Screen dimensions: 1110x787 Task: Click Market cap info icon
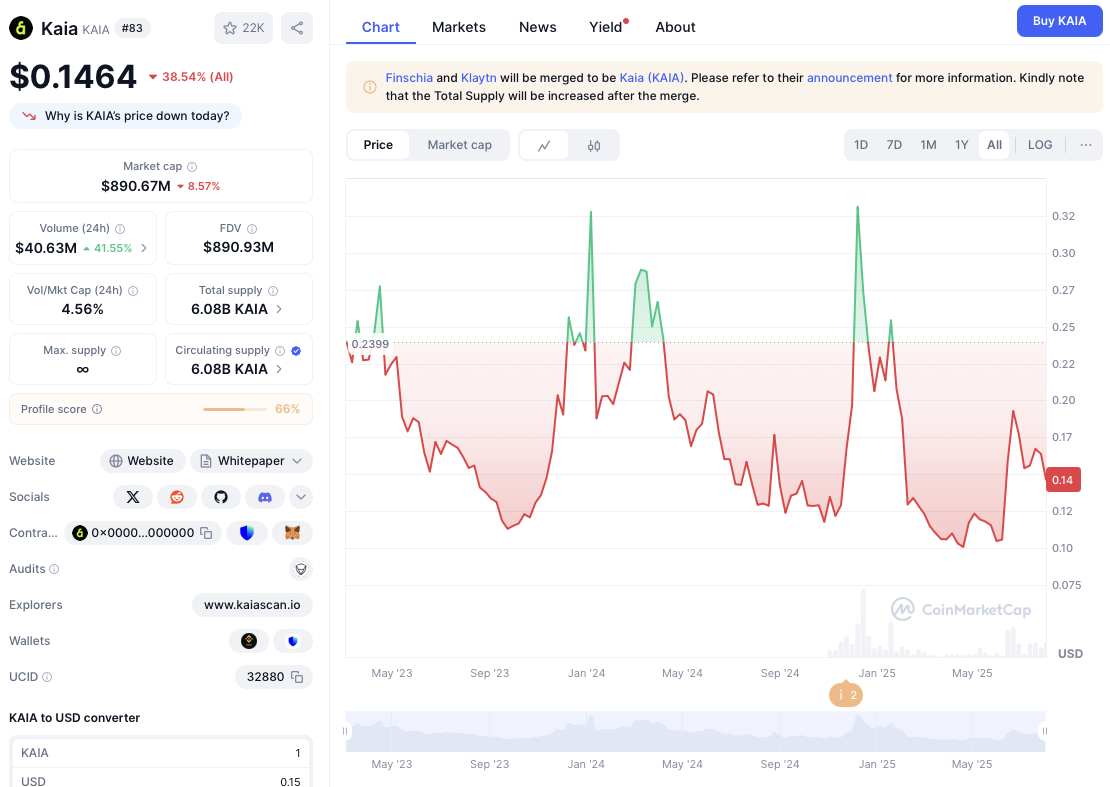coord(192,167)
